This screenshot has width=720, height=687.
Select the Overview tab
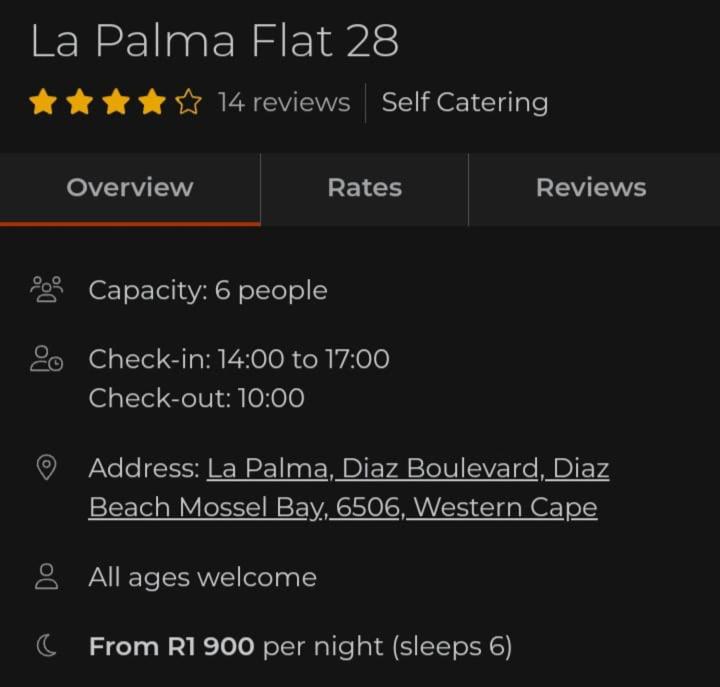(x=130, y=188)
